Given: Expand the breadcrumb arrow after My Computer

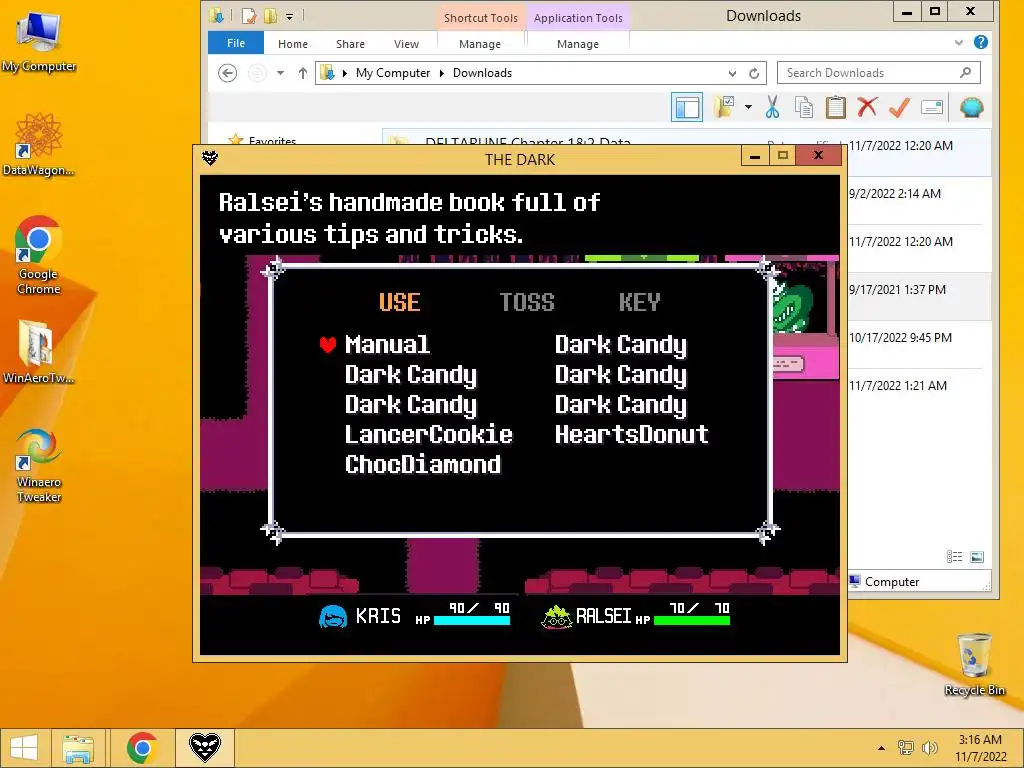Looking at the screenshot, I should click(441, 73).
